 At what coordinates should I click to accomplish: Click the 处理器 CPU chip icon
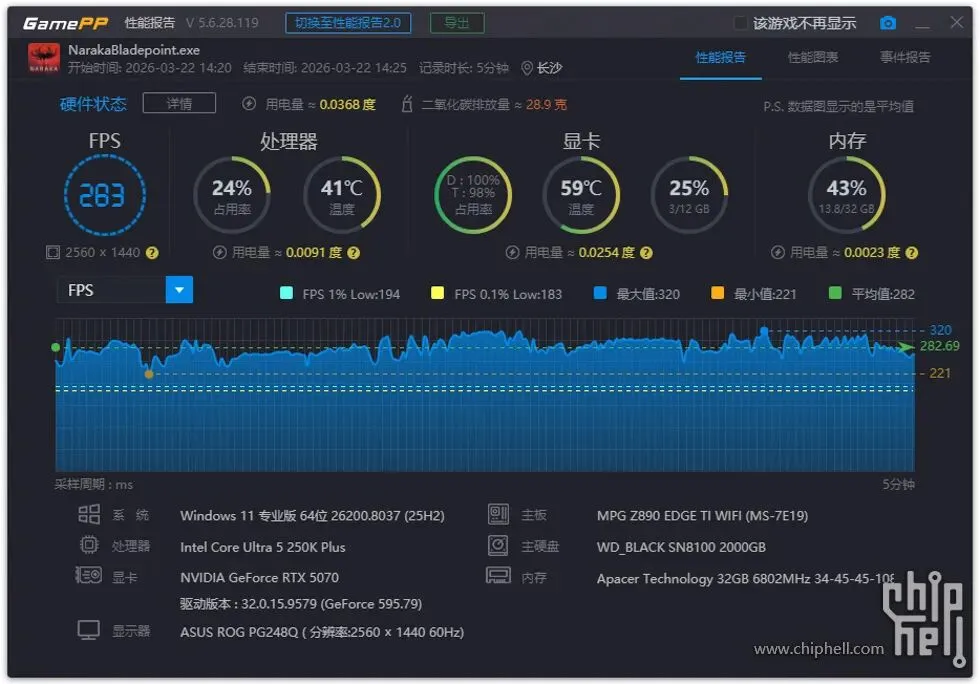click(x=89, y=545)
